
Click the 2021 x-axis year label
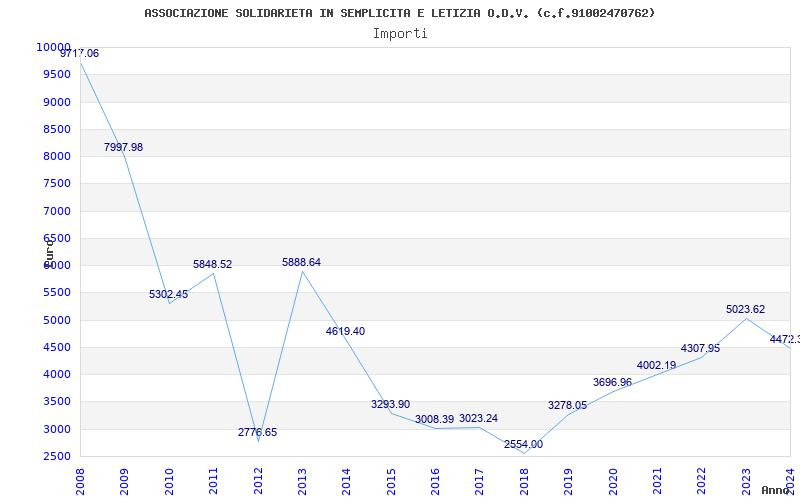coord(657,481)
